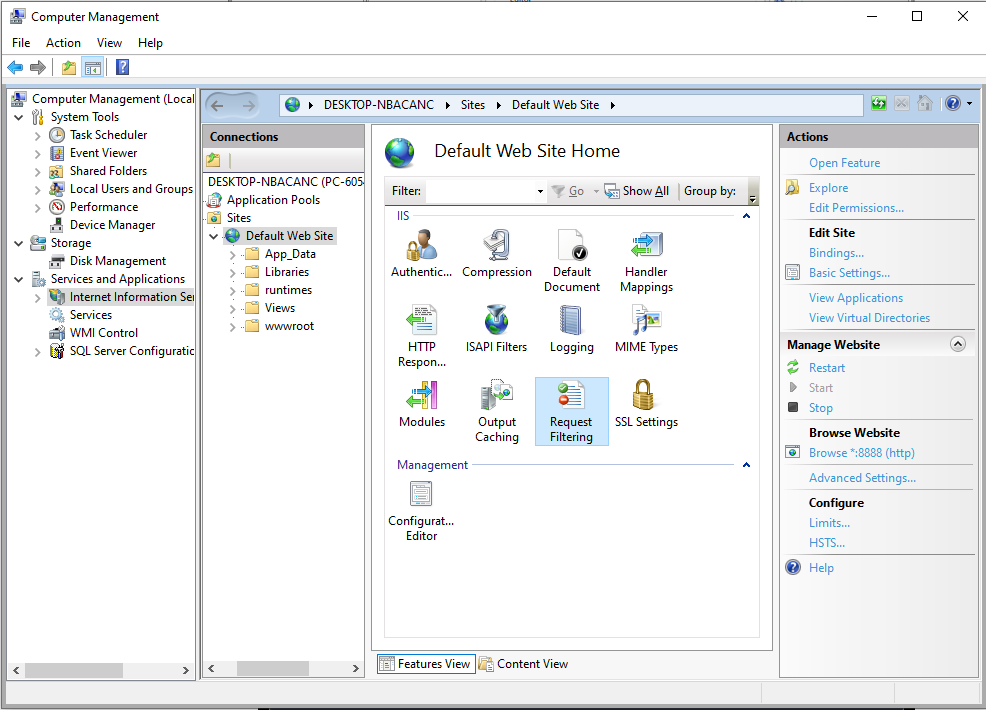986x710 pixels.
Task: Click Advanced Settings... link
Action: (x=862, y=478)
